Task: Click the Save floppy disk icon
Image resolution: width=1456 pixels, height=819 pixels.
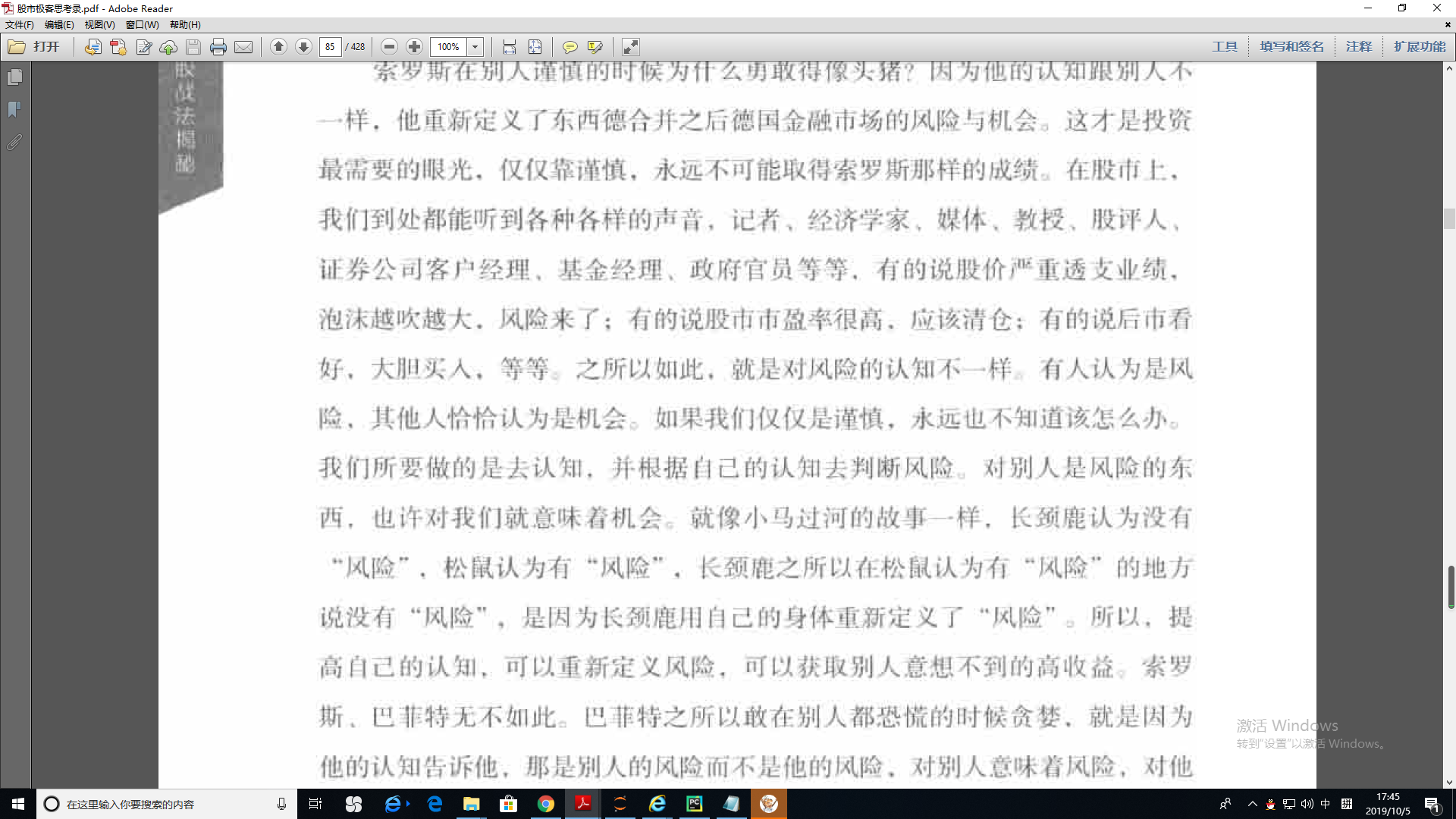Action: tap(193, 47)
